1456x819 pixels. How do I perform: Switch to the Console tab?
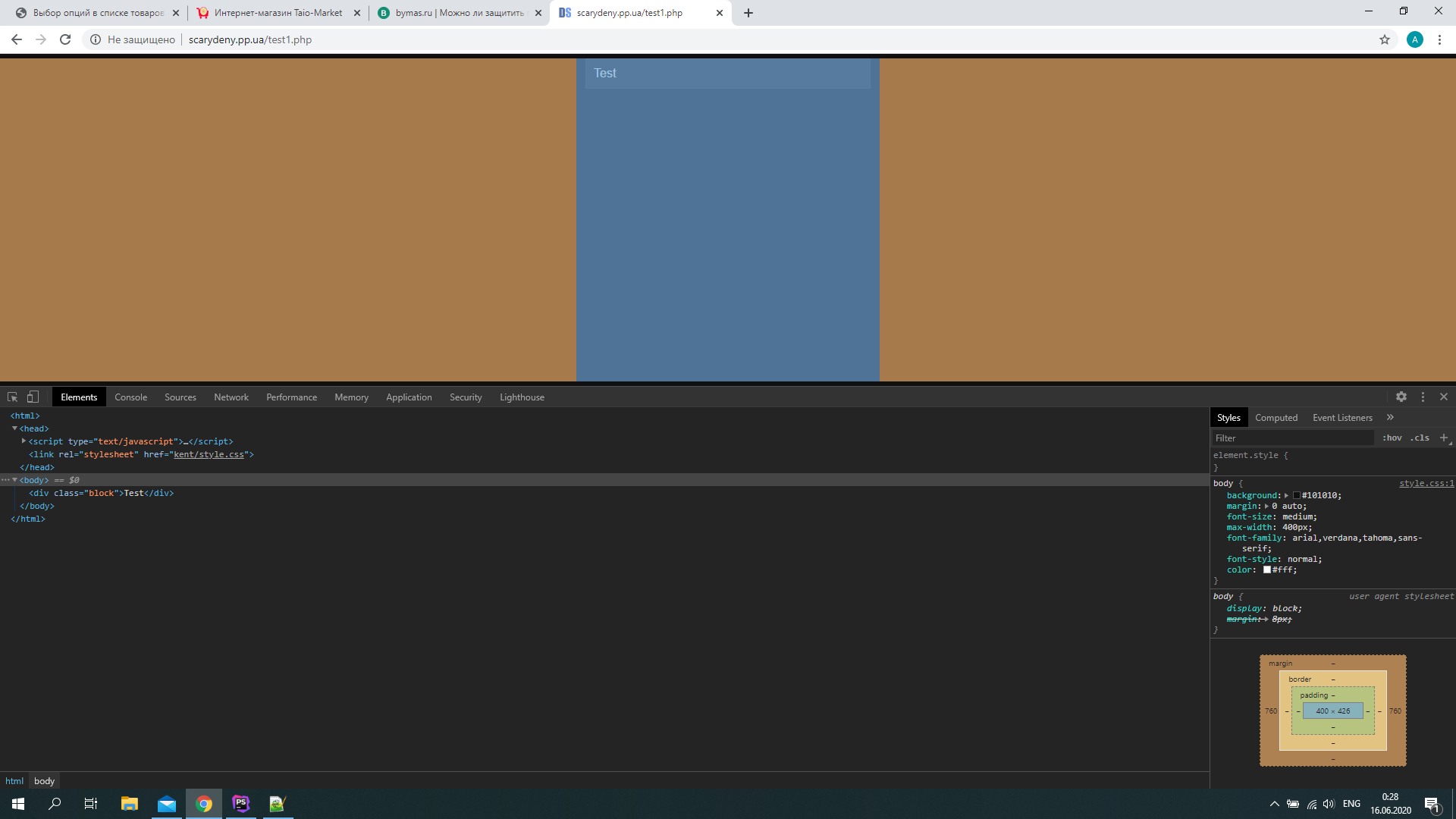130,397
